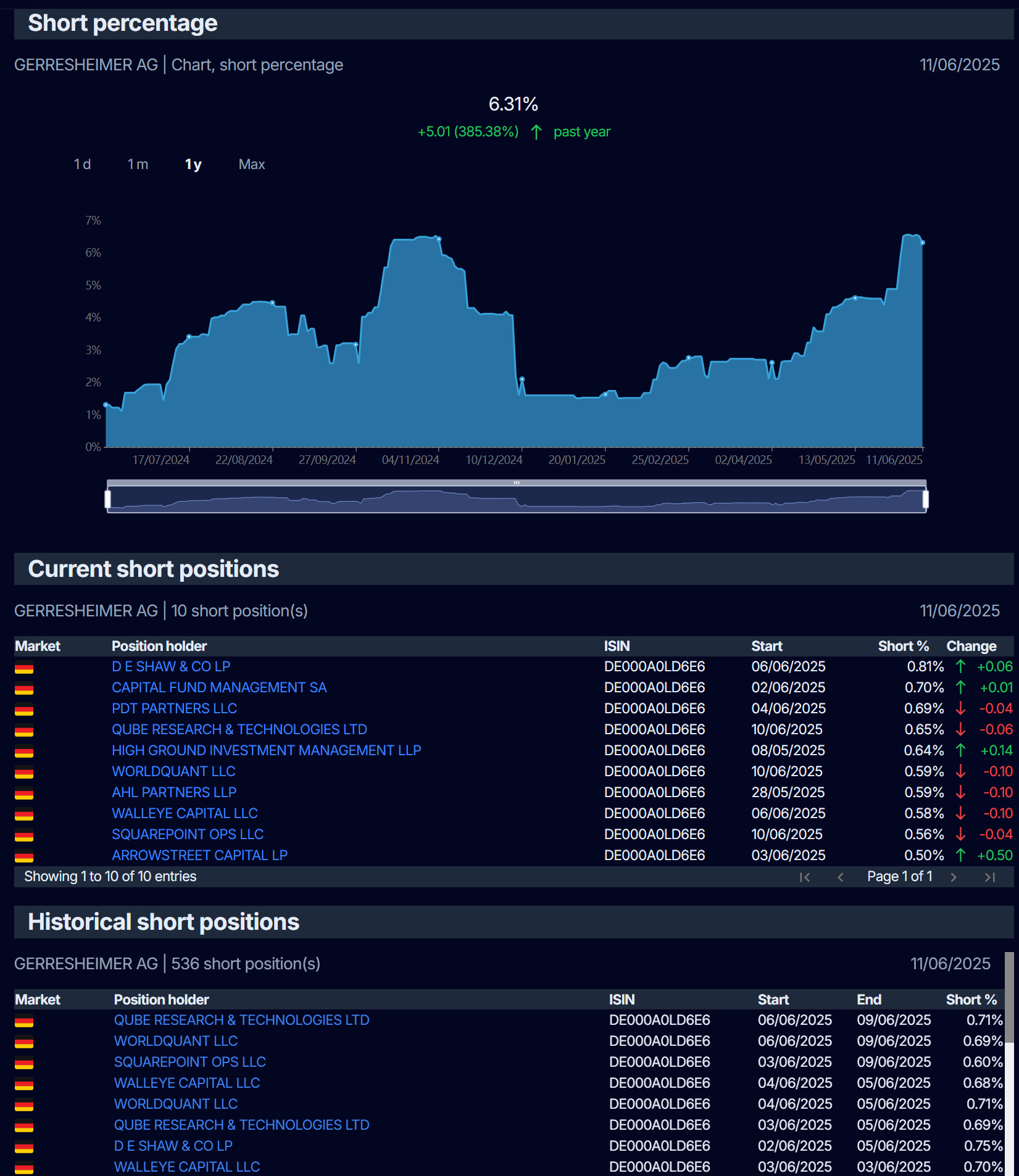The image size is (1019, 1176).
Task: Click '10 short position(s)' heading text
Action: (239, 611)
